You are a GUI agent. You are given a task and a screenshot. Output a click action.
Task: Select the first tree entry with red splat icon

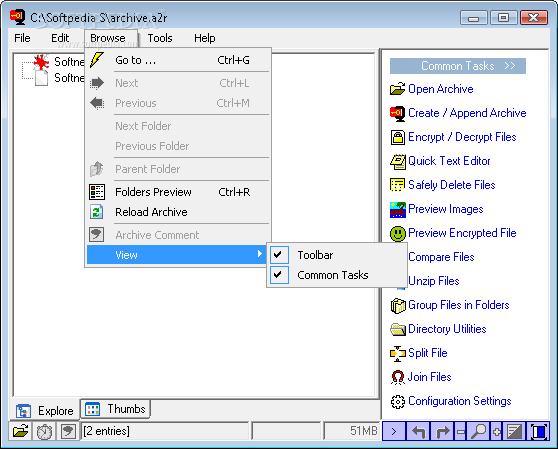tap(59, 62)
